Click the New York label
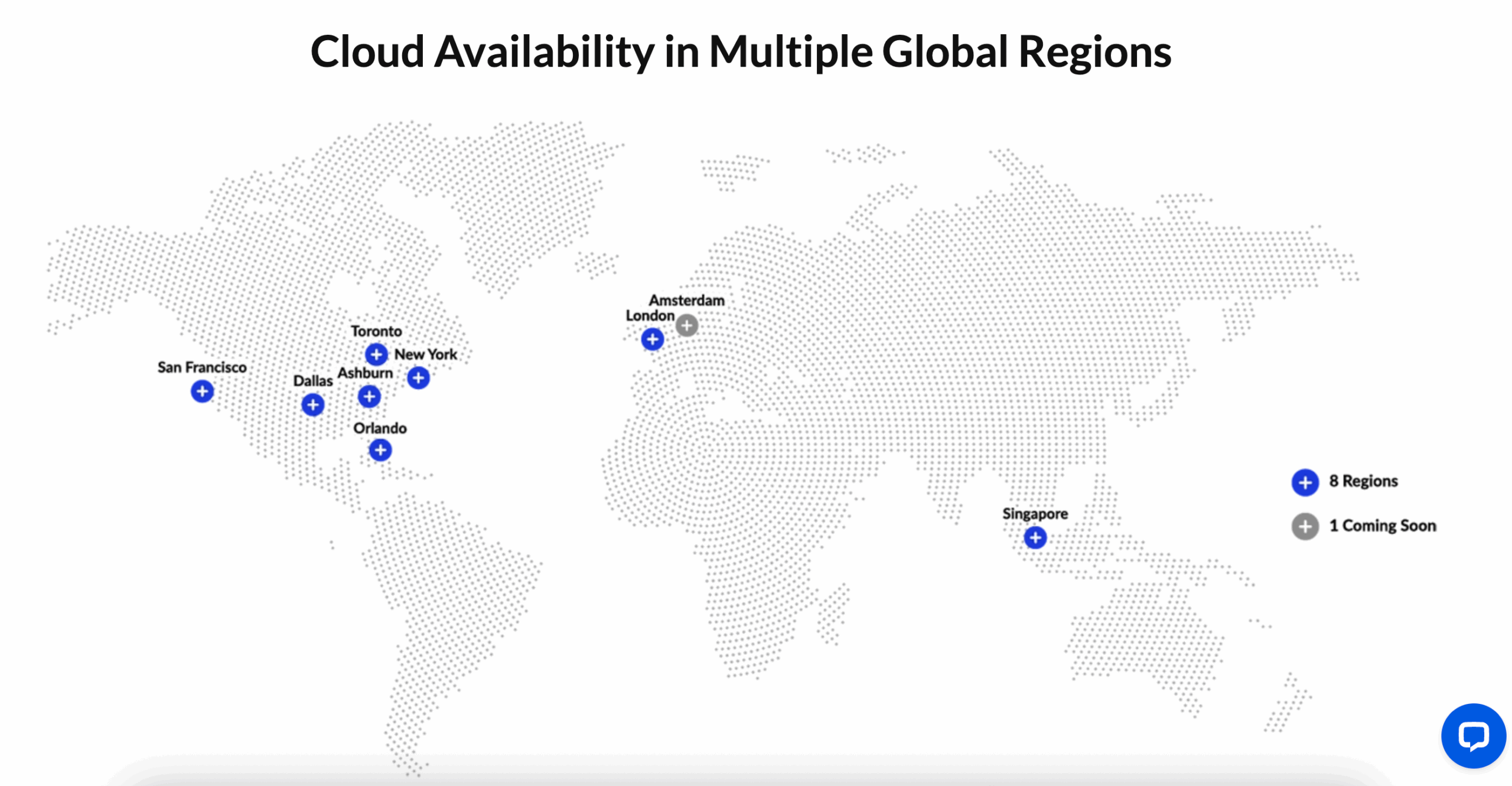 point(426,354)
